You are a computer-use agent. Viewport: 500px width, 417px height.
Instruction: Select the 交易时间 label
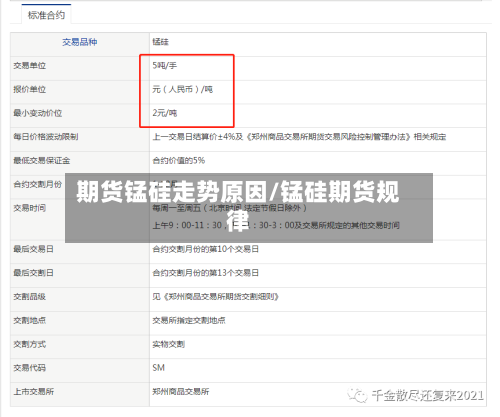pos(30,208)
